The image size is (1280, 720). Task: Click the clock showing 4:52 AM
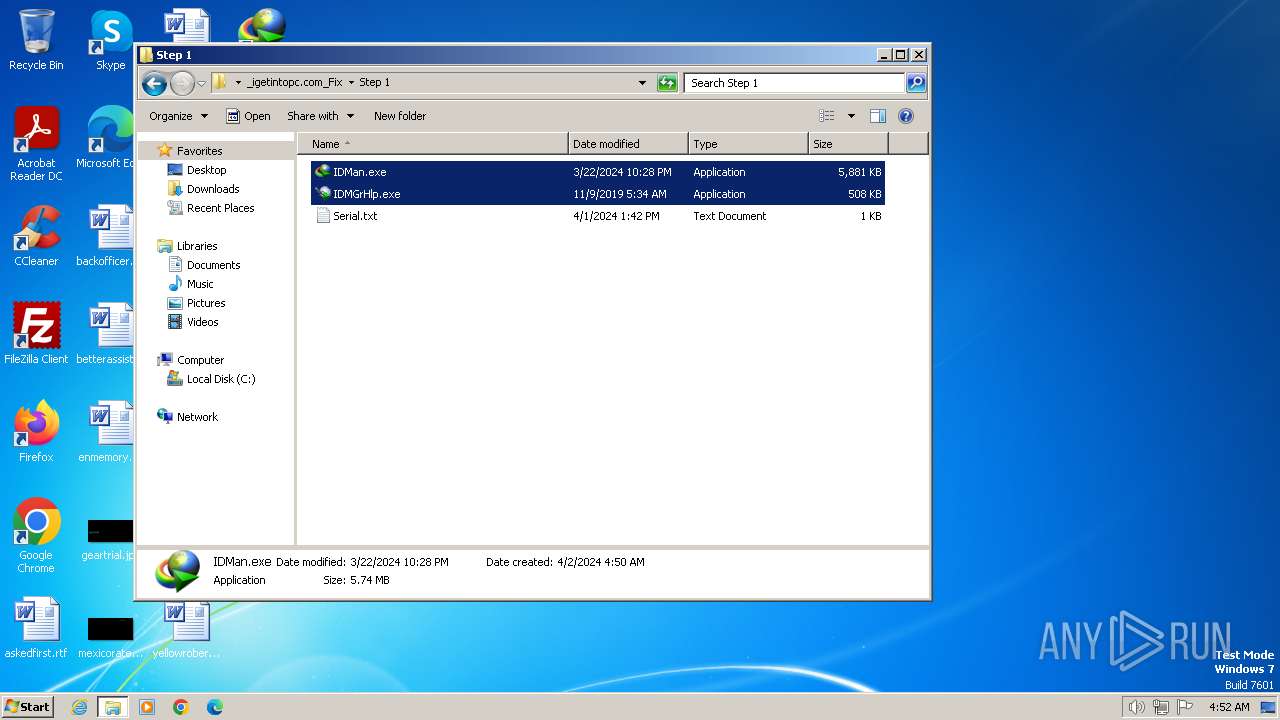(x=1229, y=707)
